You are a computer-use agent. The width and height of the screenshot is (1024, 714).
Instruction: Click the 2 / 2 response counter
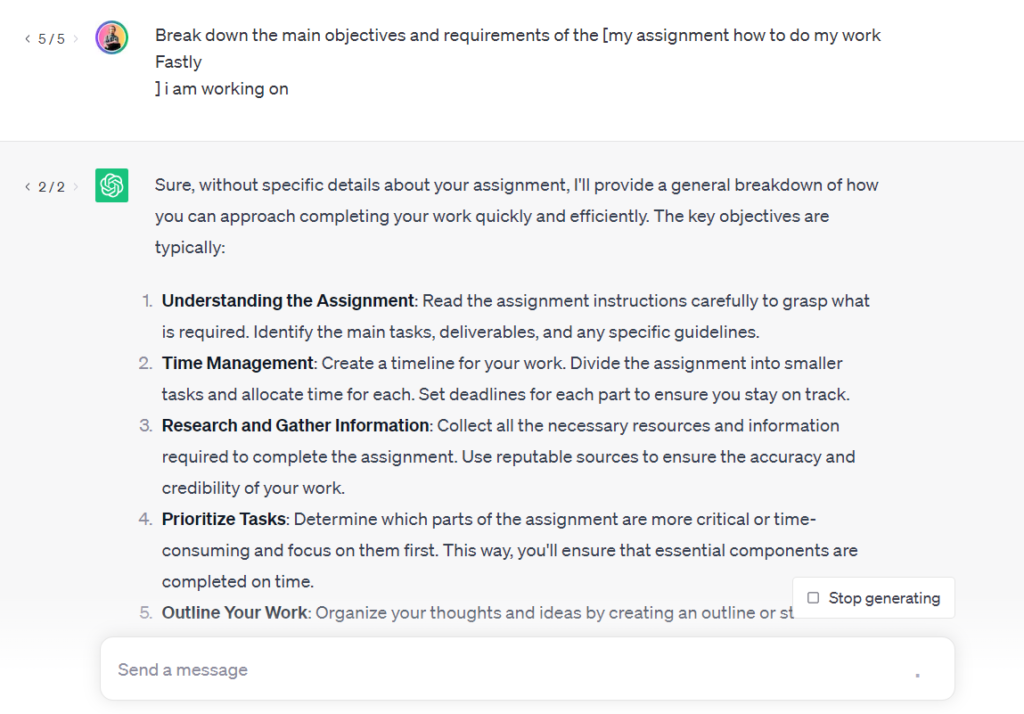(x=52, y=187)
